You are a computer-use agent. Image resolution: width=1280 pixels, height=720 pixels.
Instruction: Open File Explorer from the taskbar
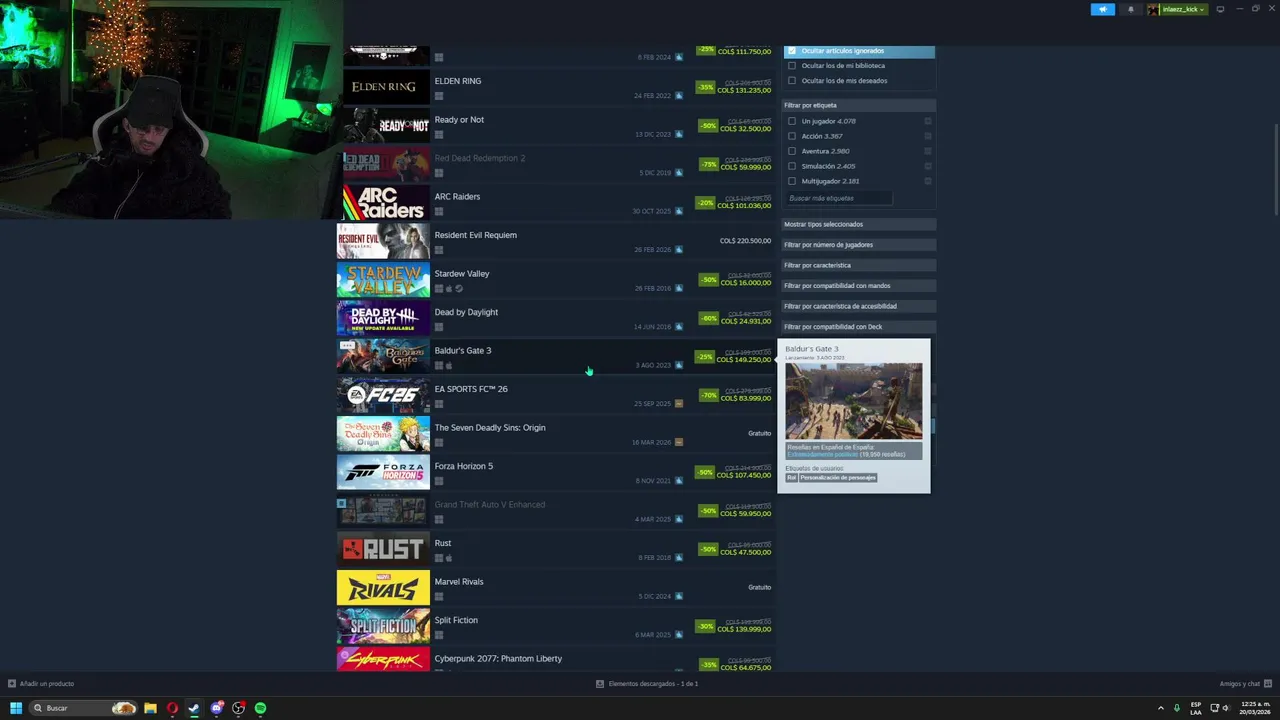pyautogui.click(x=150, y=708)
